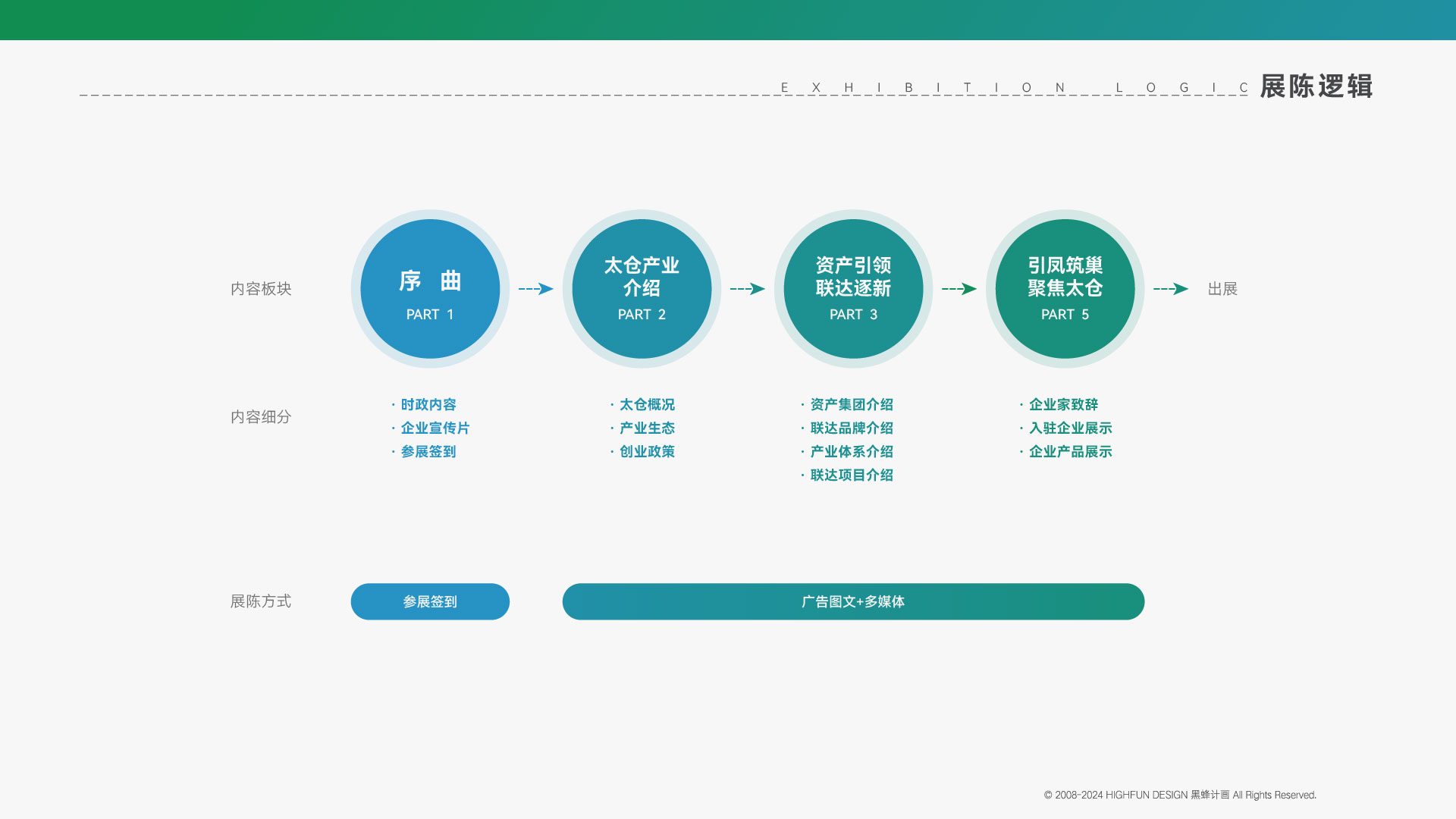Click the 序曲 PART 1 circle
Viewport: 1456px width, 819px height.
coord(429,288)
